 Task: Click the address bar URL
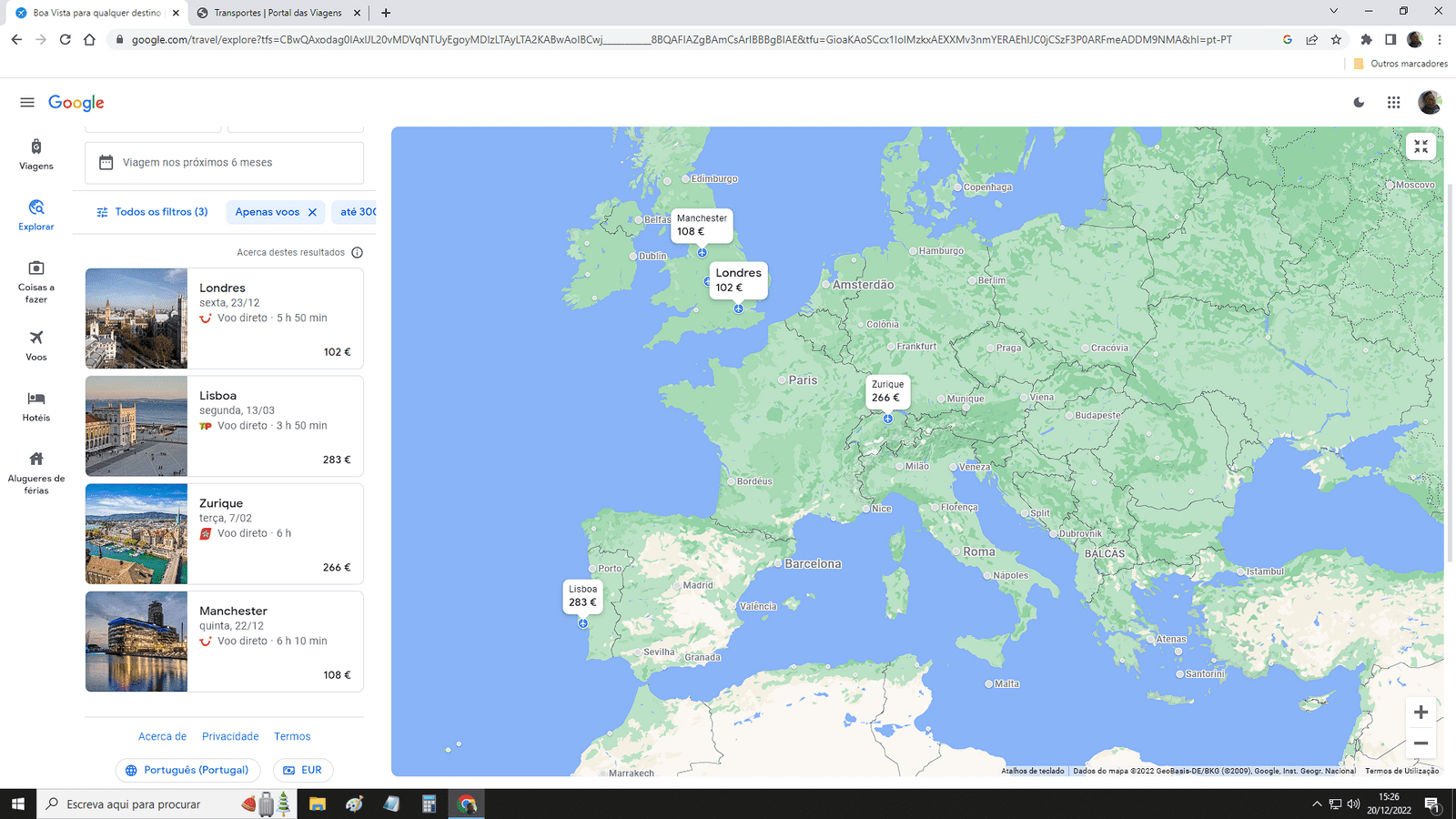pyautogui.click(x=682, y=39)
